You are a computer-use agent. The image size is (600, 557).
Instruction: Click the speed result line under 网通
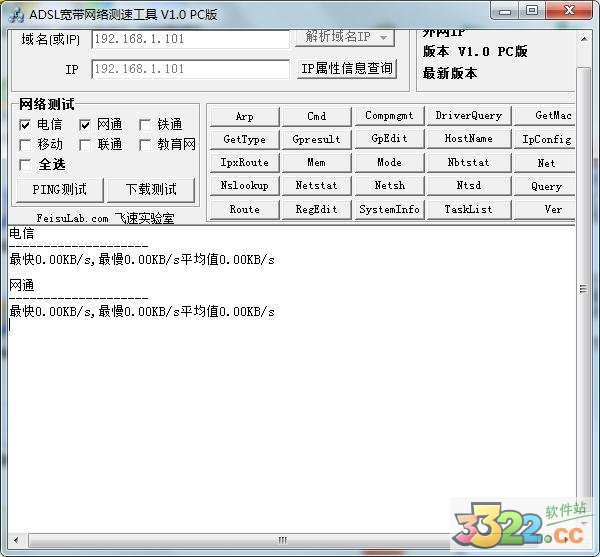click(142, 312)
